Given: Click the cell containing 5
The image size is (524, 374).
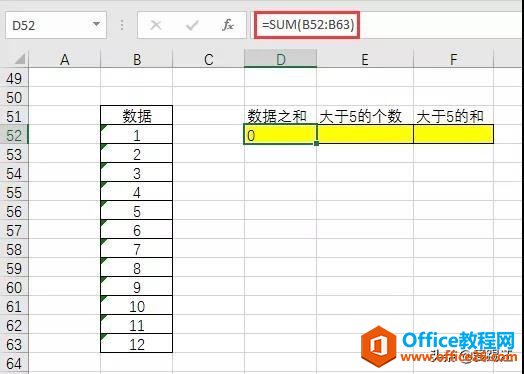Looking at the screenshot, I should 136,211.
